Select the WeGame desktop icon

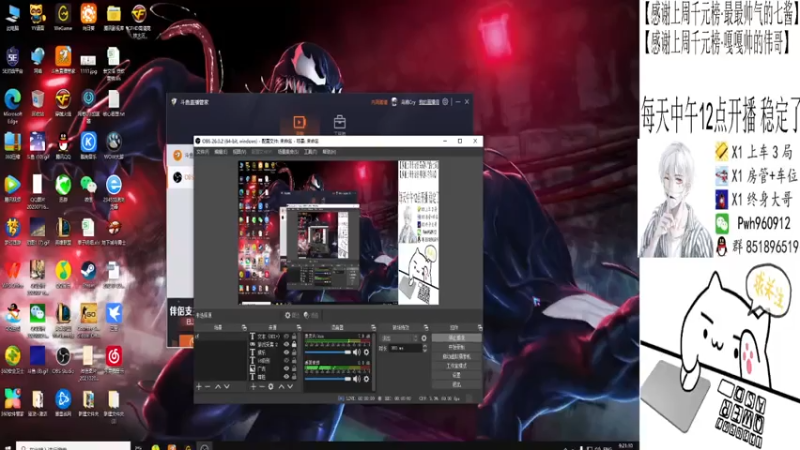coord(63,17)
